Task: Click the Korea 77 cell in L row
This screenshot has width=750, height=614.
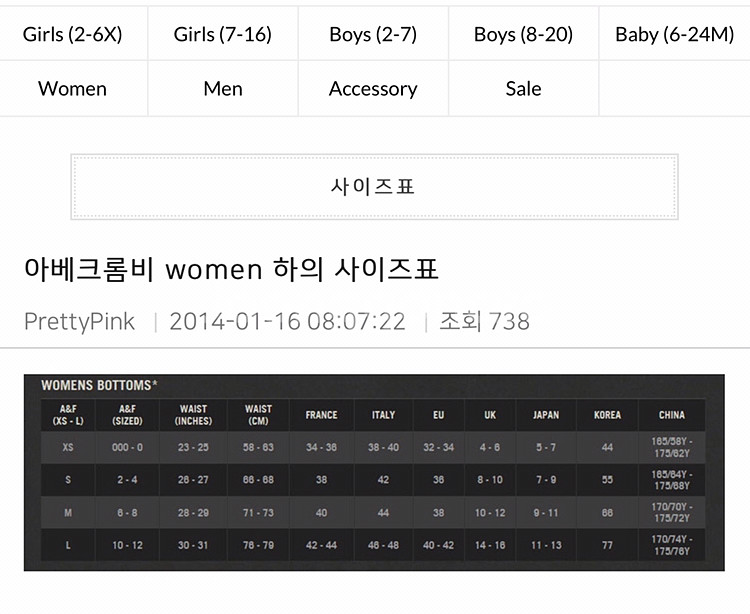Action: [x=607, y=545]
